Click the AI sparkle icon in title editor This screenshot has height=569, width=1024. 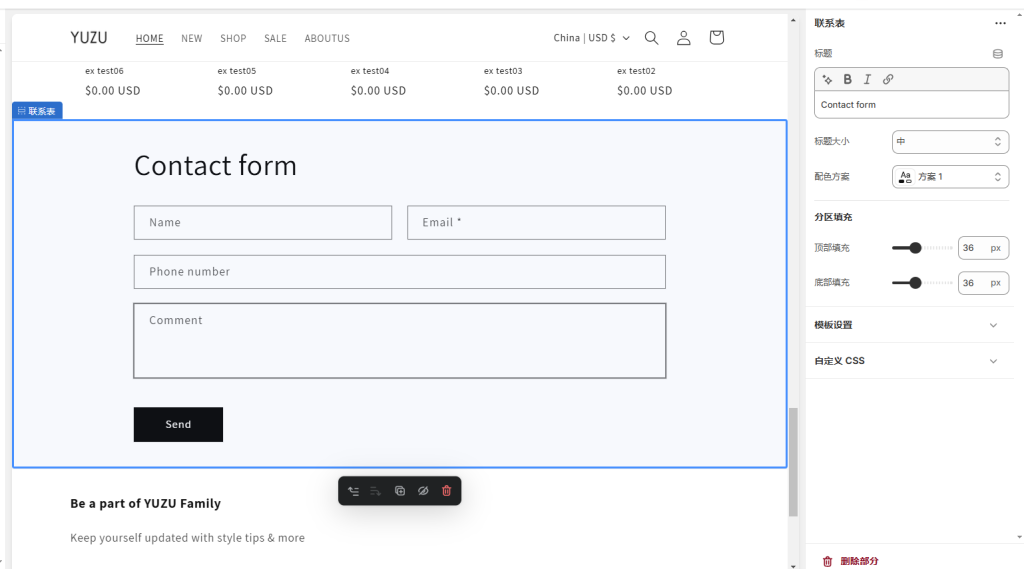[x=827, y=79]
